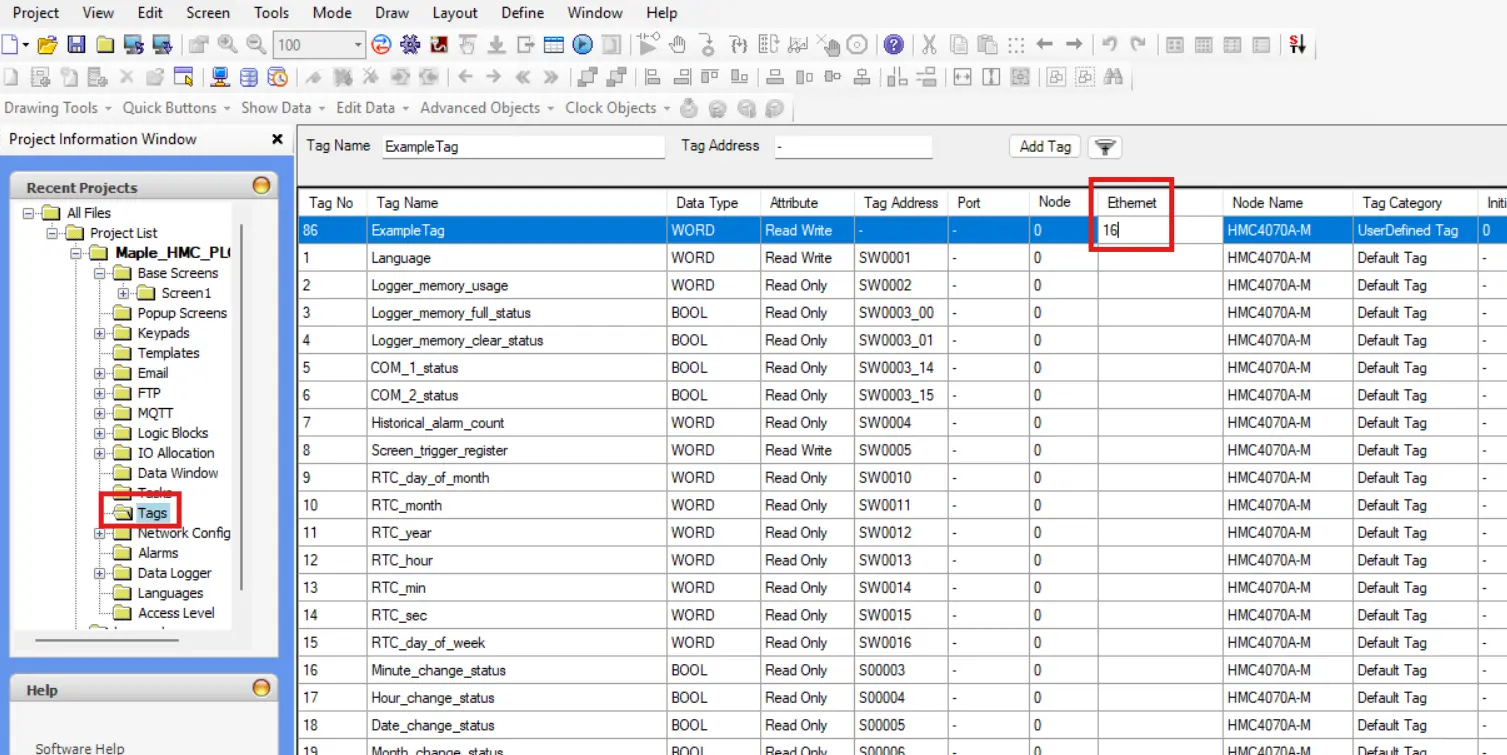Undo the last action

click(x=1109, y=44)
